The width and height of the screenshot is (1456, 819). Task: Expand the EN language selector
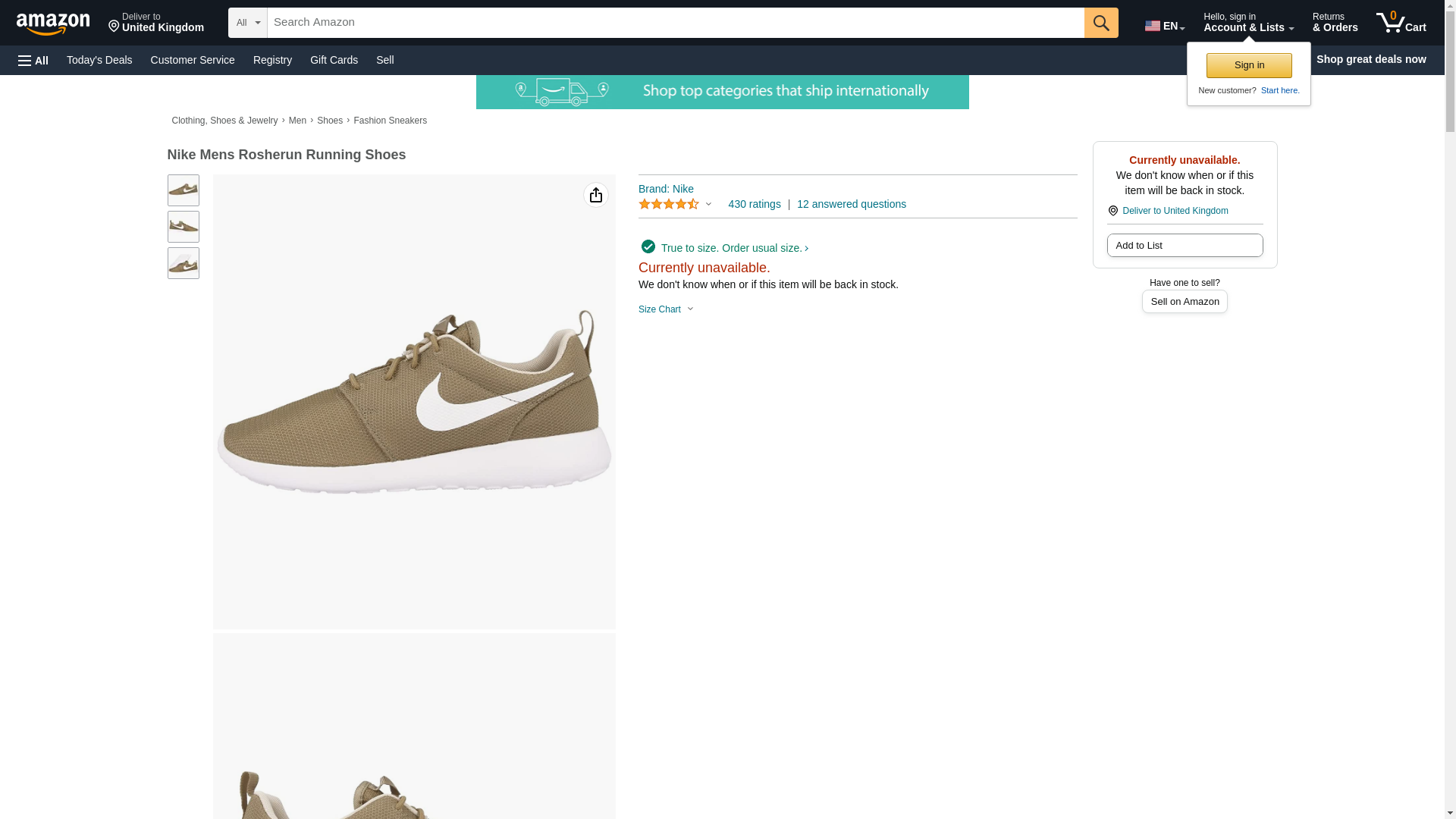point(1164,25)
